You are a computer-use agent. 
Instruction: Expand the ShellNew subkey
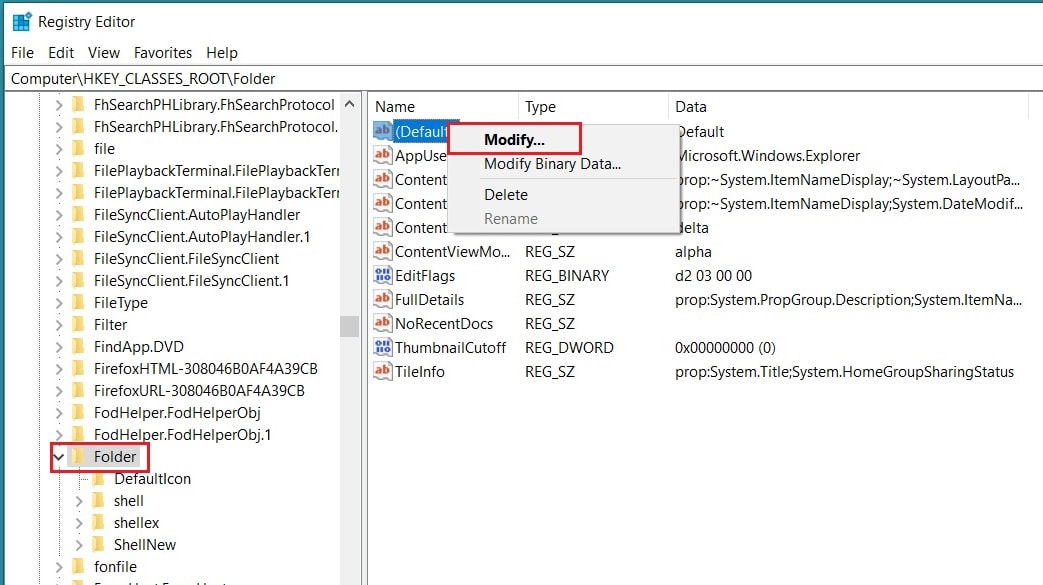tap(78, 544)
